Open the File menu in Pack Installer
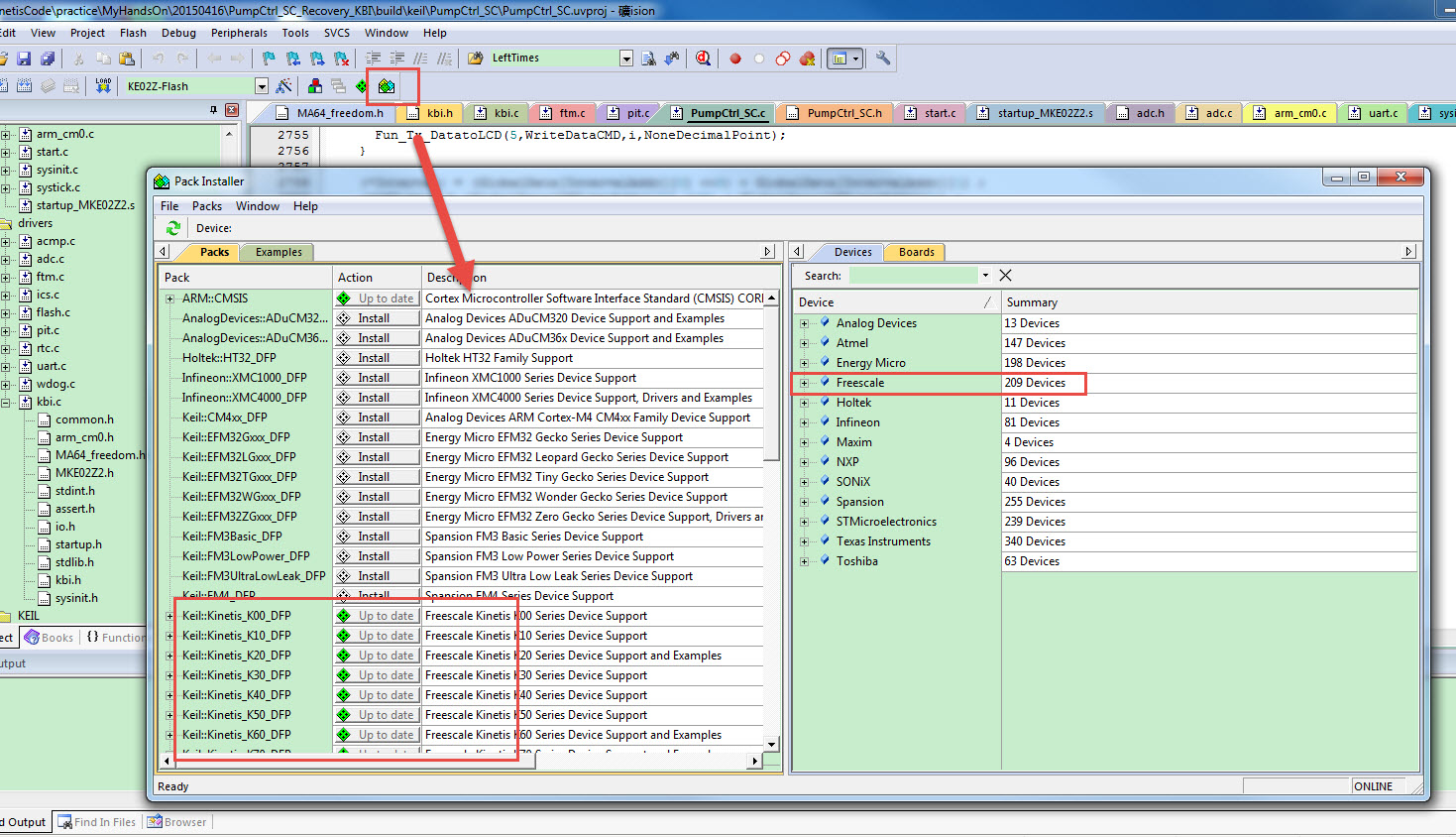 coord(169,206)
